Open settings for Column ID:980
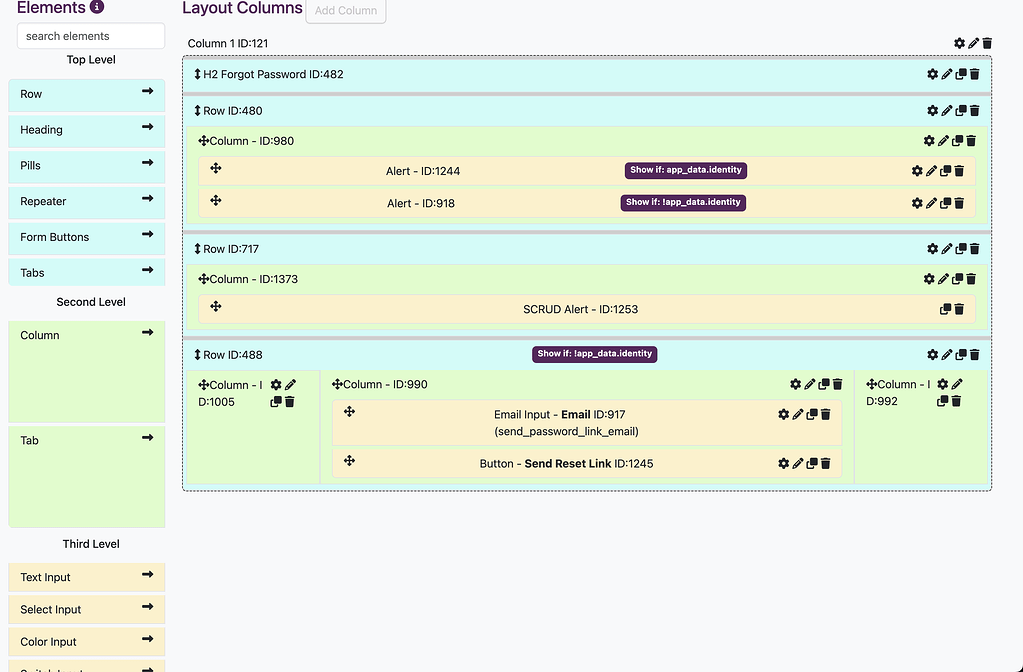Screen dimensions: 1023x672 click(x=930, y=140)
